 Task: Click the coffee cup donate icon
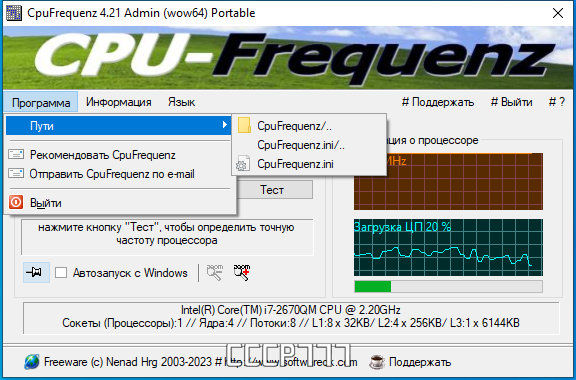pyautogui.click(x=377, y=362)
